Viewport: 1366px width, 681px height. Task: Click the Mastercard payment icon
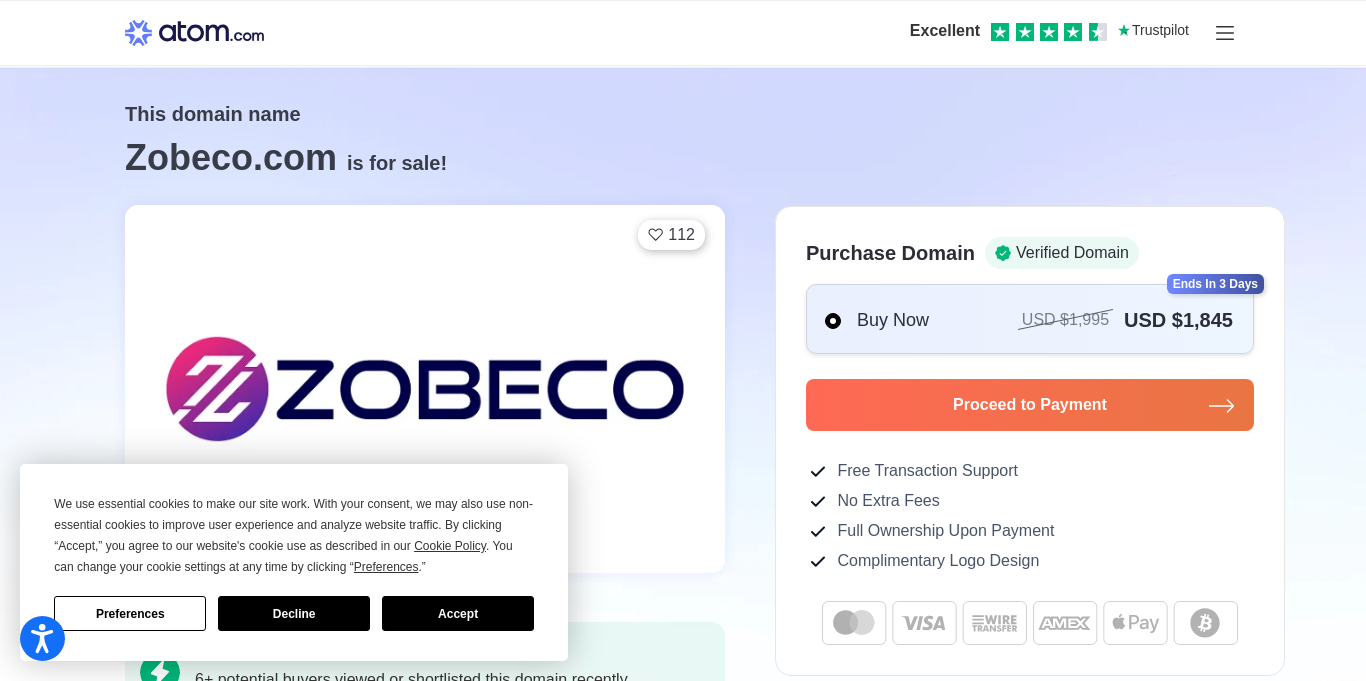point(854,623)
